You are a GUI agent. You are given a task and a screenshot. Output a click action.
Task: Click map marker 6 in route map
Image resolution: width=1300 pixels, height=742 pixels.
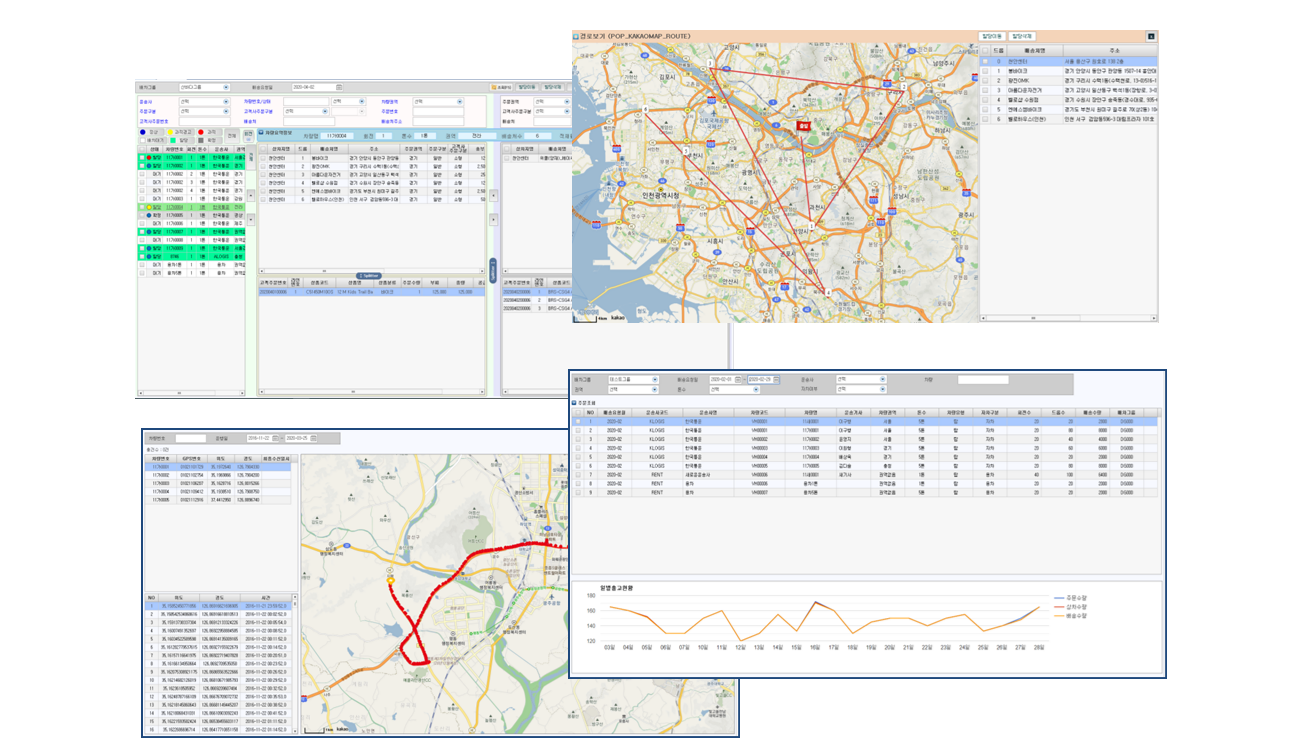(646, 109)
